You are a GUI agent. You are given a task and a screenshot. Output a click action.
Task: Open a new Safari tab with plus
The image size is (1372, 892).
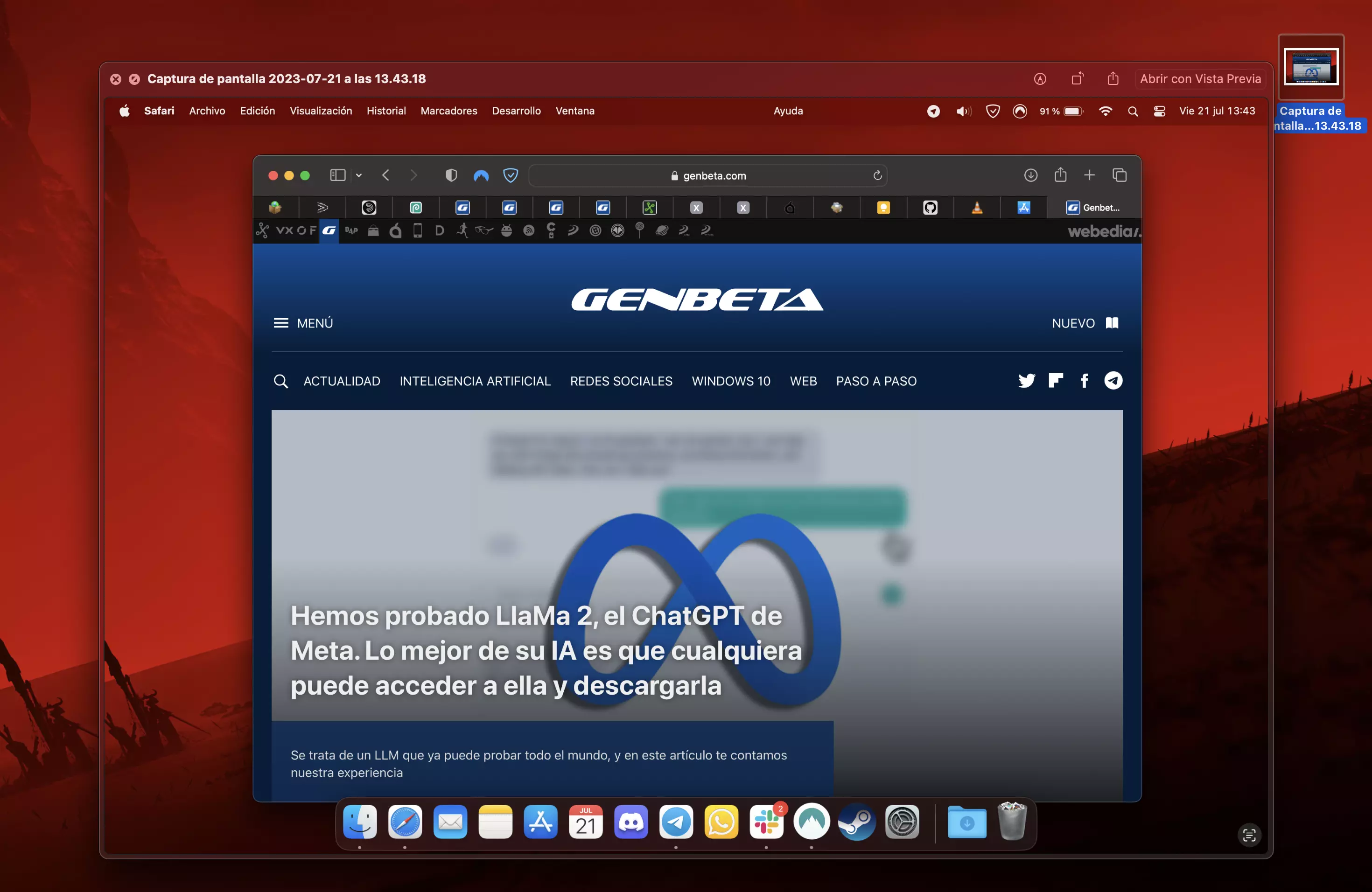coord(1089,175)
